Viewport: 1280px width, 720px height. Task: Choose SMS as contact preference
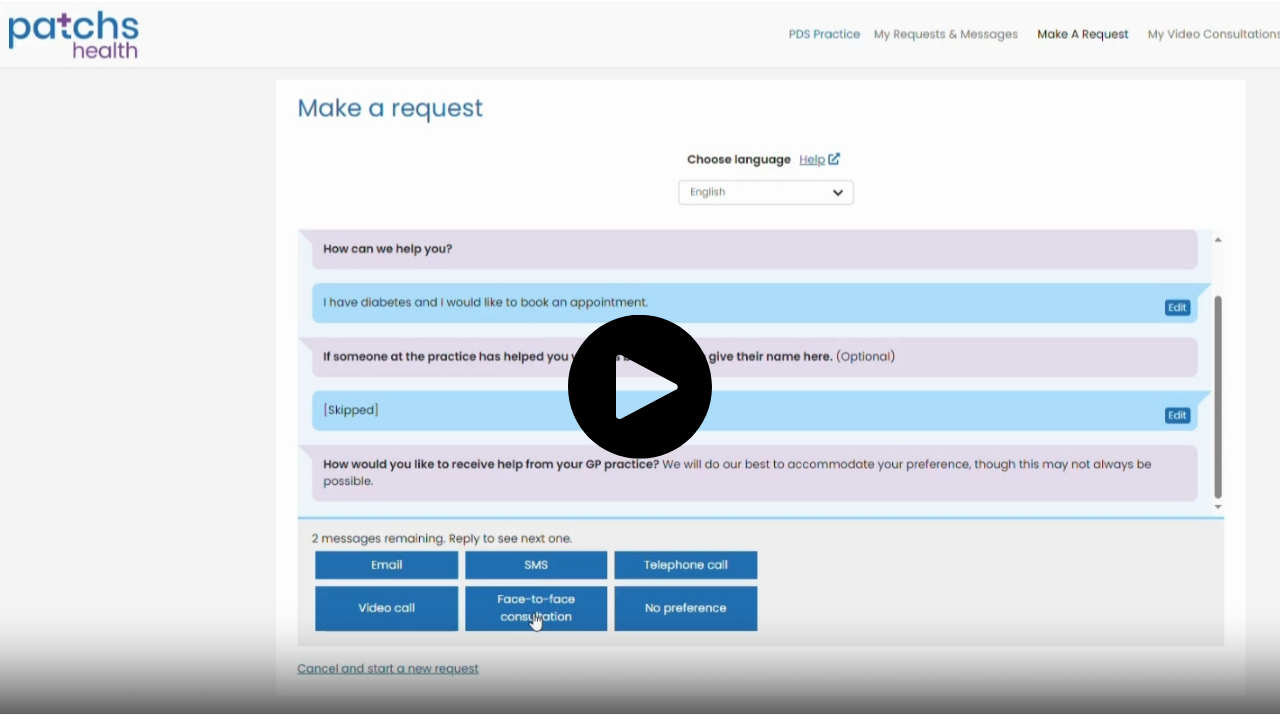(x=536, y=565)
